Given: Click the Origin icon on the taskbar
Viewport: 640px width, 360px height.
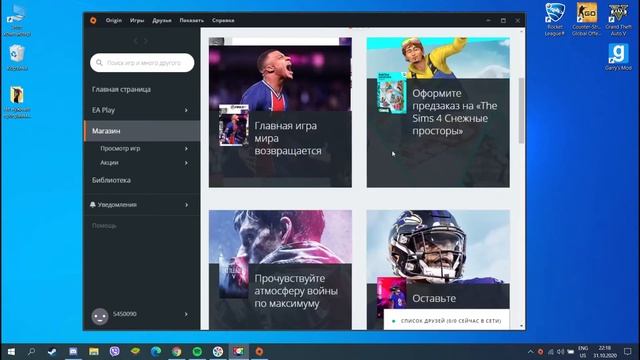Looking at the screenshot, I should tap(259, 351).
